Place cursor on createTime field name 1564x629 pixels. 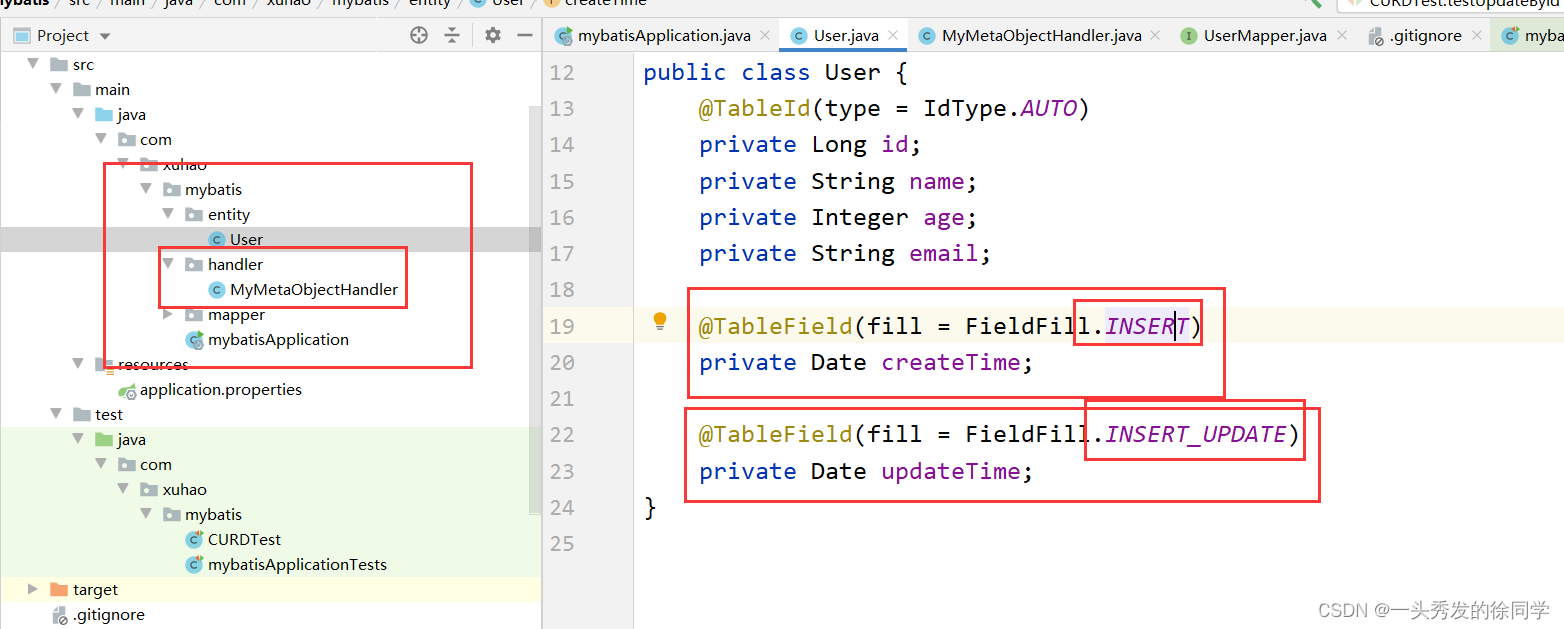click(951, 362)
